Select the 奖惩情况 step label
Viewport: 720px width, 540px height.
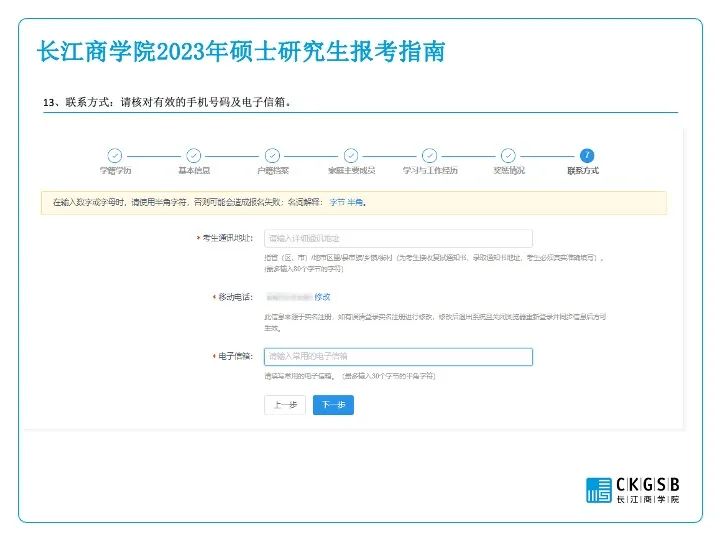pyautogui.click(x=509, y=171)
